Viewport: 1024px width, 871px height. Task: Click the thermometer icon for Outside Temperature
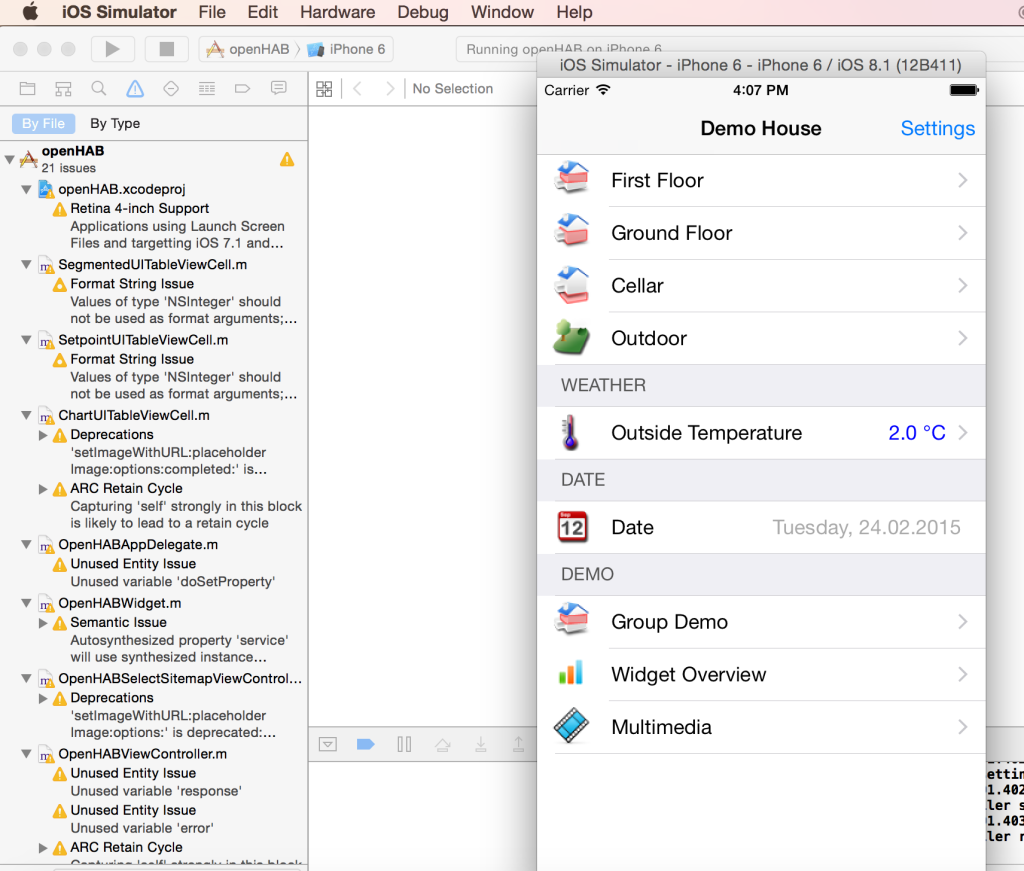coord(570,433)
